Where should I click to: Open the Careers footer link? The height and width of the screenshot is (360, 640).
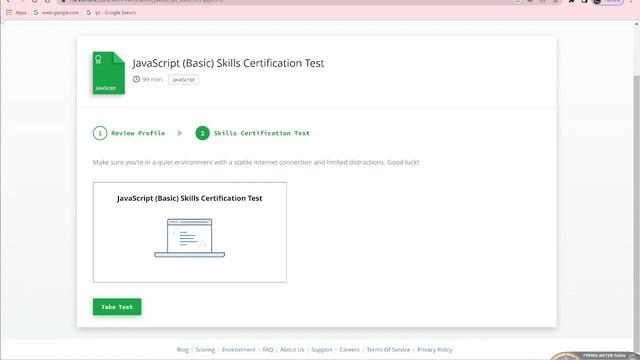pos(349,350)
